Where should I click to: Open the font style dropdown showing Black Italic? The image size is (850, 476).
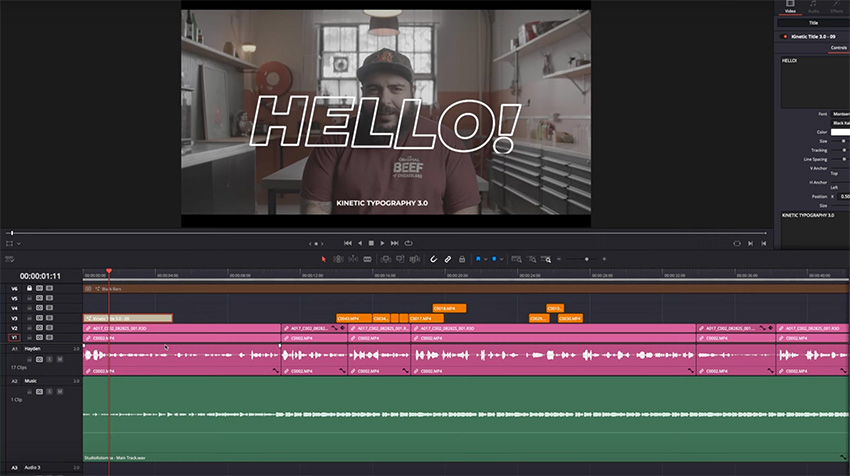pos(840,122)
